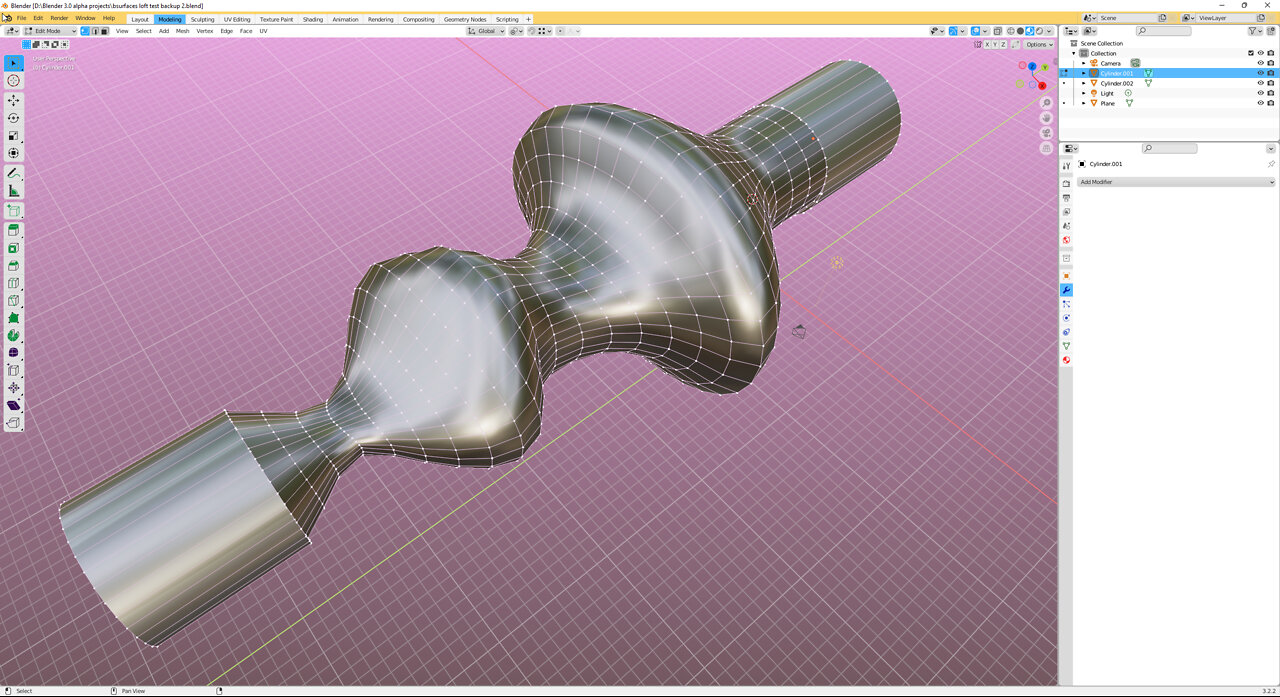Select the Light object in outliner
This screenshot has height=697, width=1280.
pos(1107,93)
